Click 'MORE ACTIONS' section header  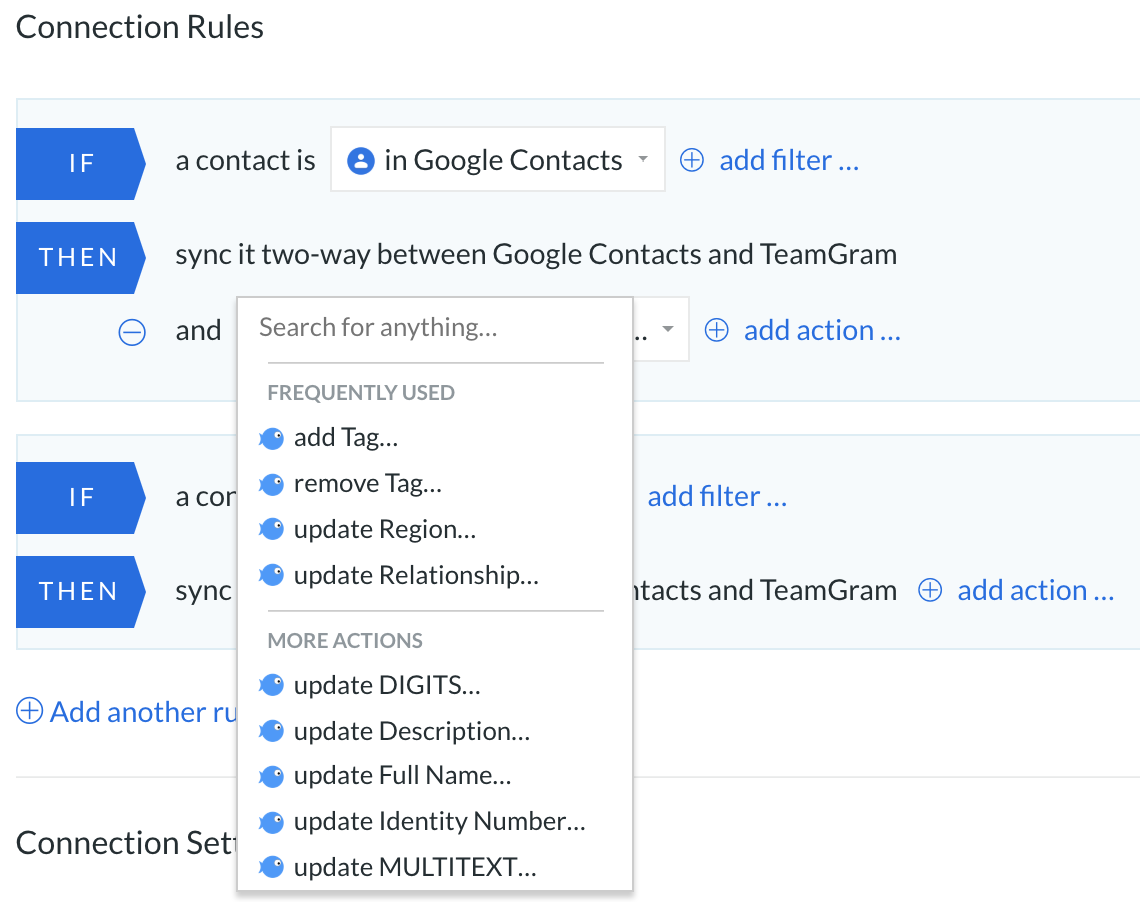(345, 641)
